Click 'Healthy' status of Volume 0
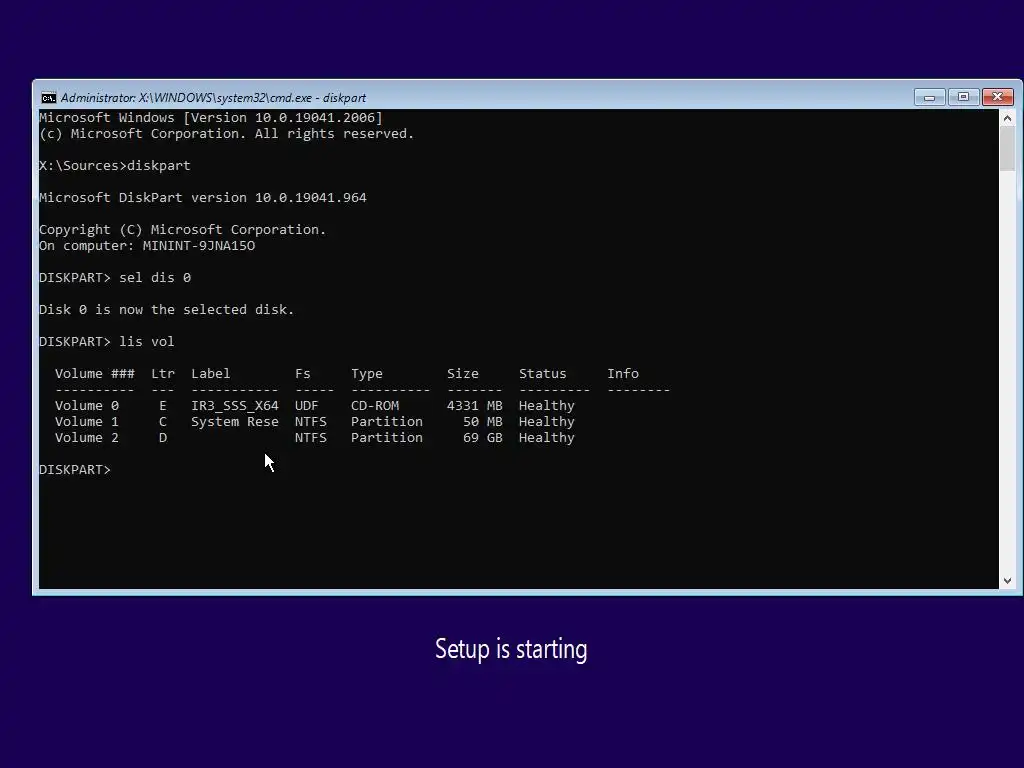This screenshot has width=1024, height=768. pyautogui.click(x=547, y=406)
